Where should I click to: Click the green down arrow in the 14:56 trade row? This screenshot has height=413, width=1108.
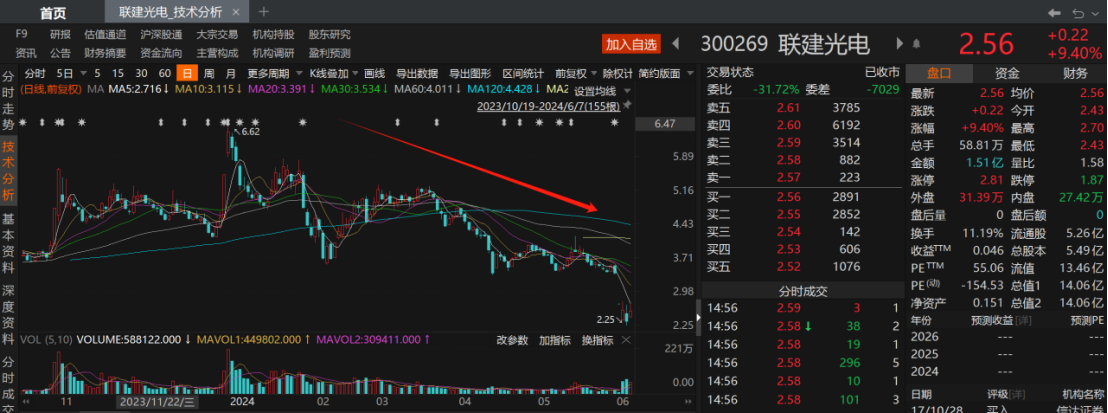(809, 326)
